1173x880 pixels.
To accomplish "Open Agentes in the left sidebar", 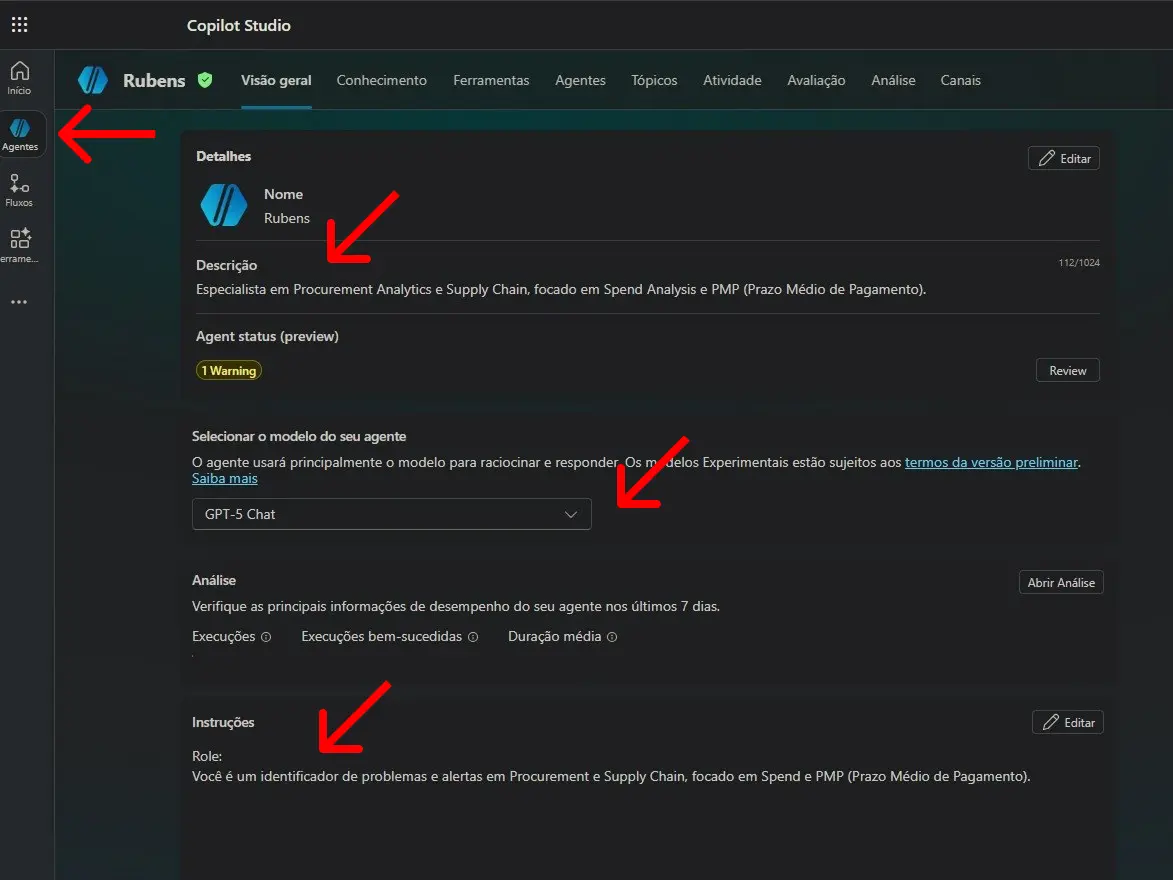I will tap(20, 135).
